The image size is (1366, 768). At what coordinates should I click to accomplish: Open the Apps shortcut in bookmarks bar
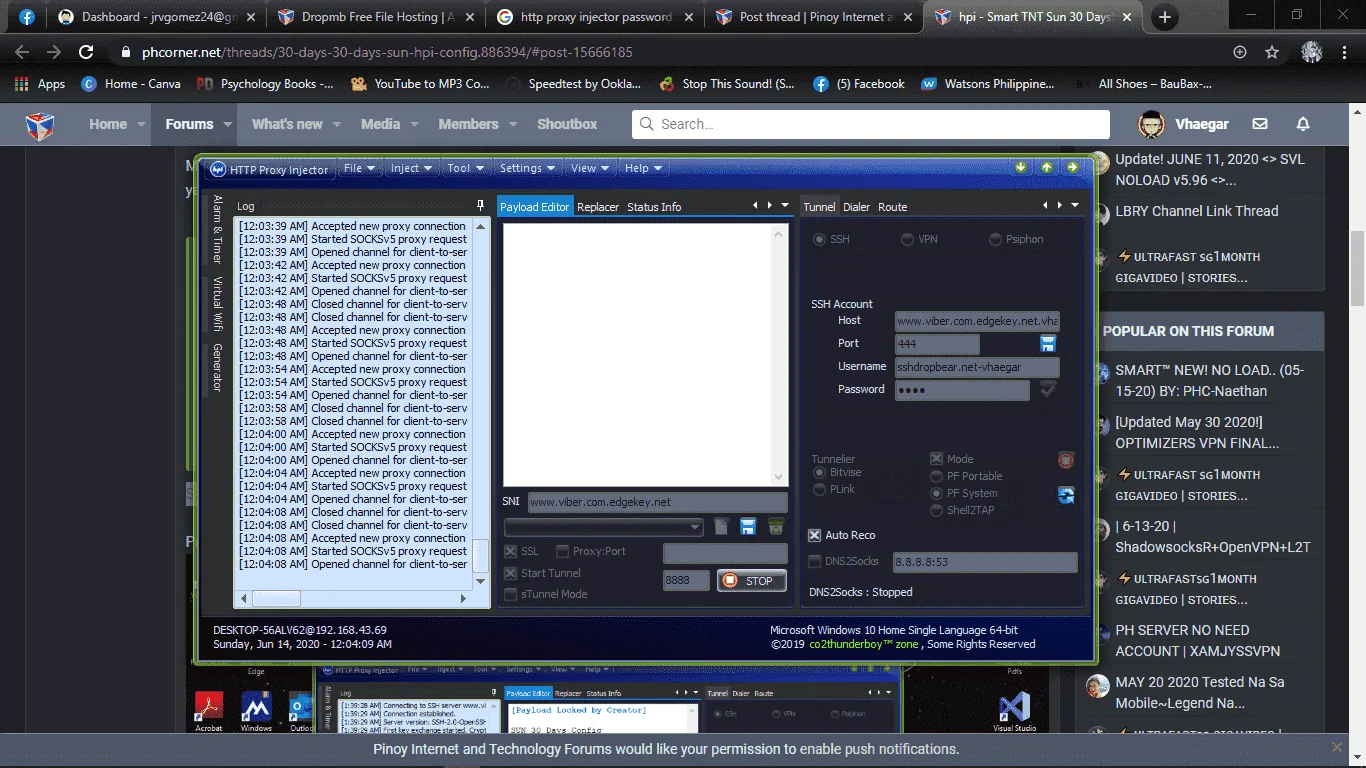point(40,84)
